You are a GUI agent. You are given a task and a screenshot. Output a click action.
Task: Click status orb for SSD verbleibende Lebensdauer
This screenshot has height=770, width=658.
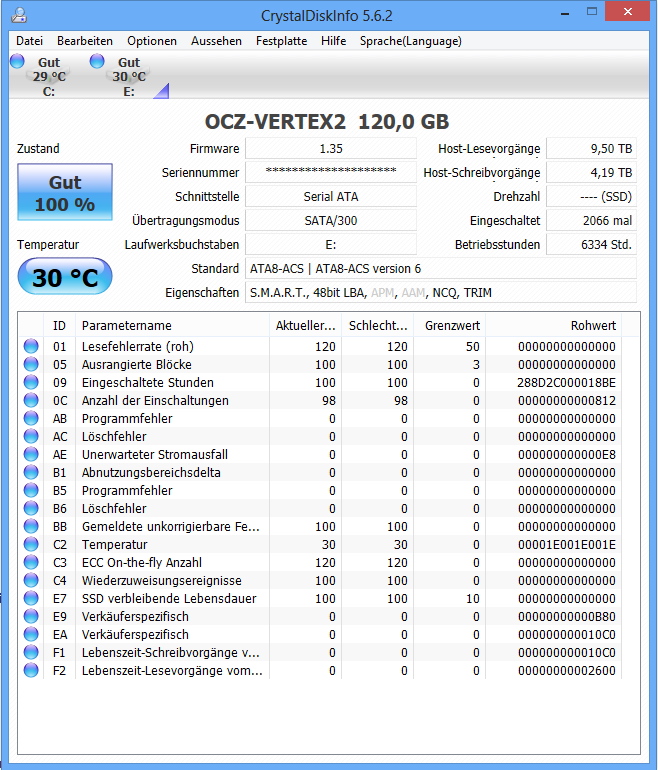click(x=31, y=599)
